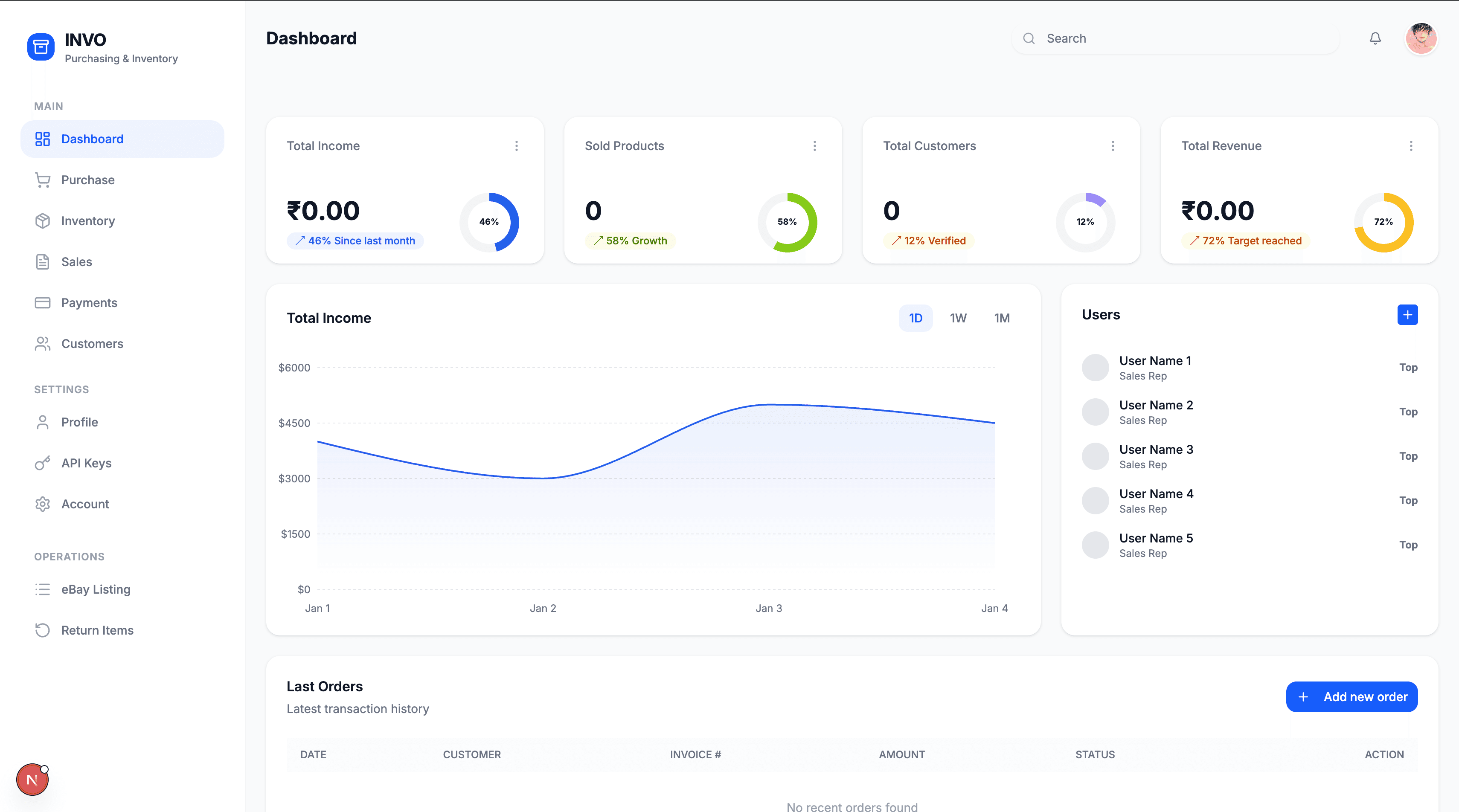This screenshot has height=812, width=1459.
Task: Click 58% Growth badge
Action: [631, 241]
